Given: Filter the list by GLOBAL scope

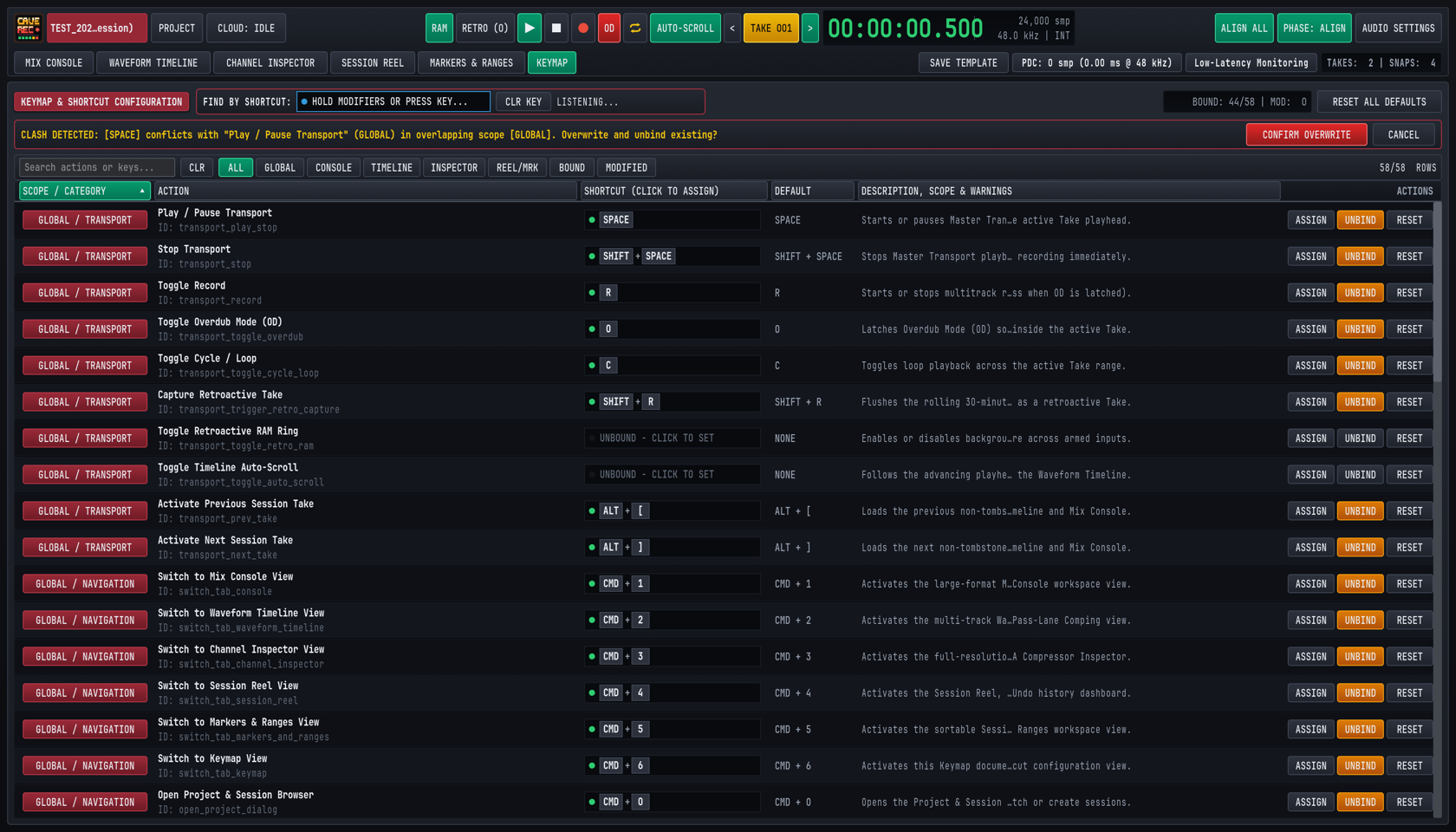Looking at the screenshot, I should coord(280,167).
